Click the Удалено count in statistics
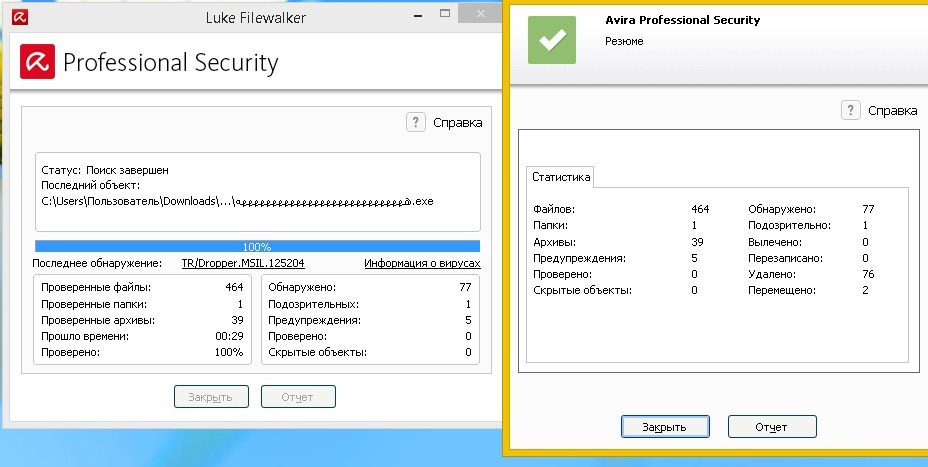Image resolution: width=928 pixels, height=467 pixels. [x=869, y=274]
